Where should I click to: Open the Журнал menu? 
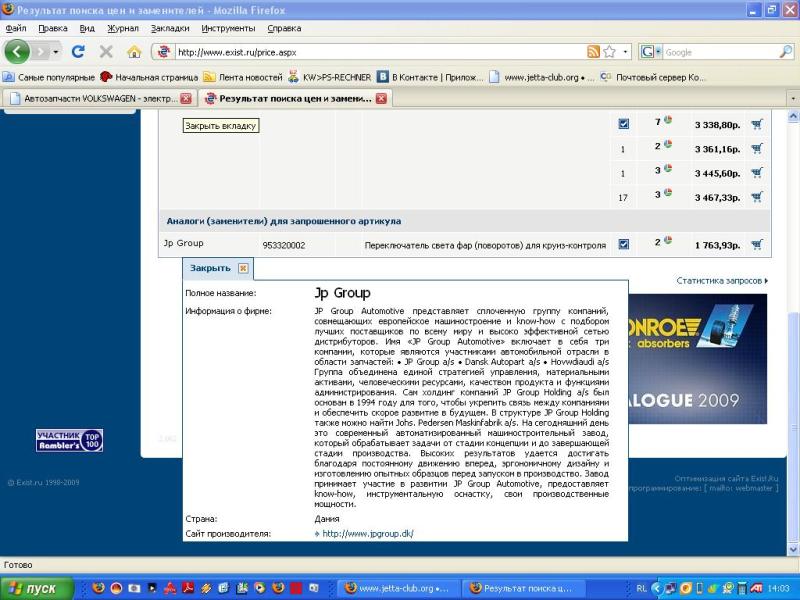click(123, 28)
